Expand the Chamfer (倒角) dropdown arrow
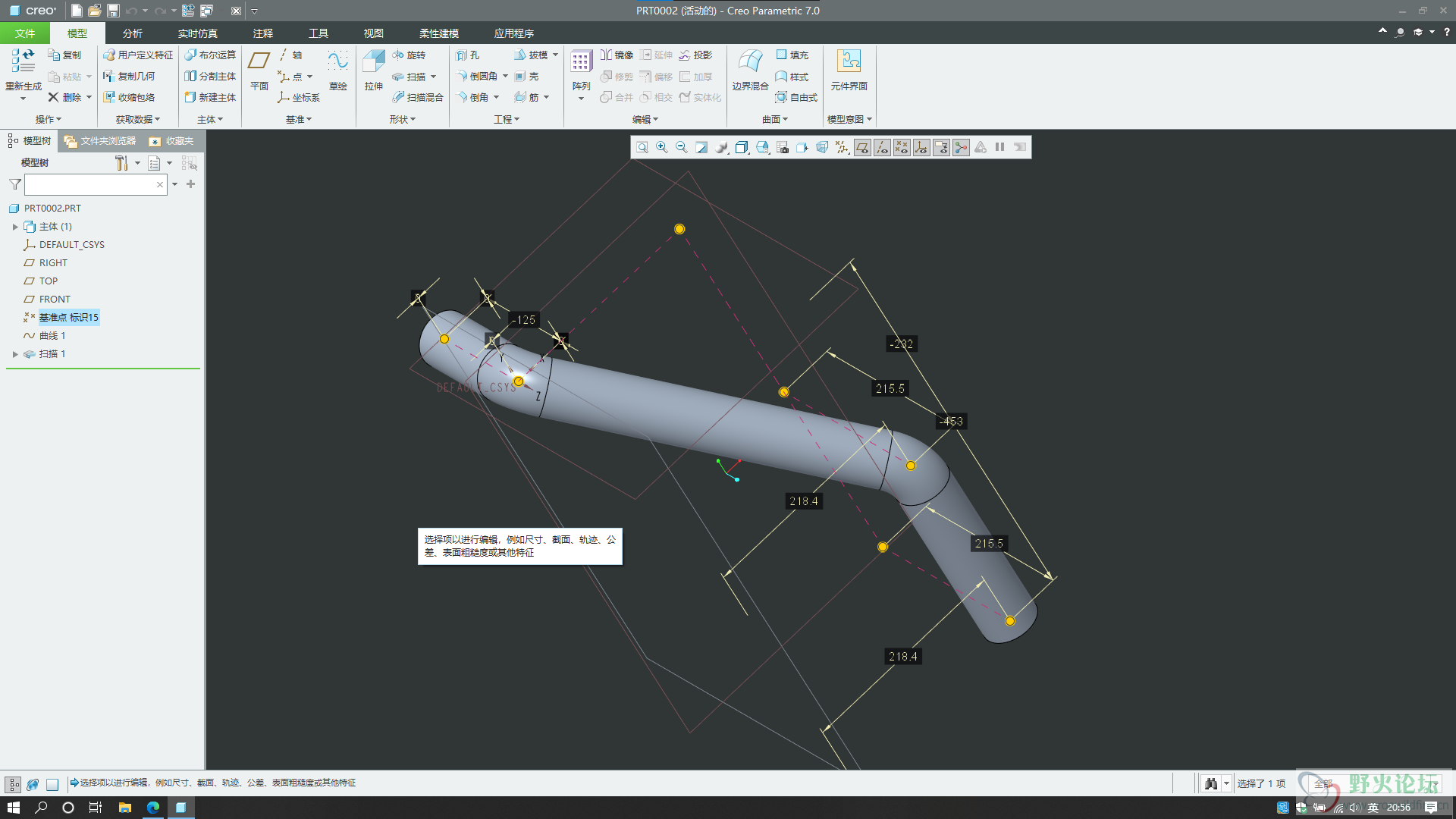The width and height of the screenshot is (1456, 819). pos(496,97)
